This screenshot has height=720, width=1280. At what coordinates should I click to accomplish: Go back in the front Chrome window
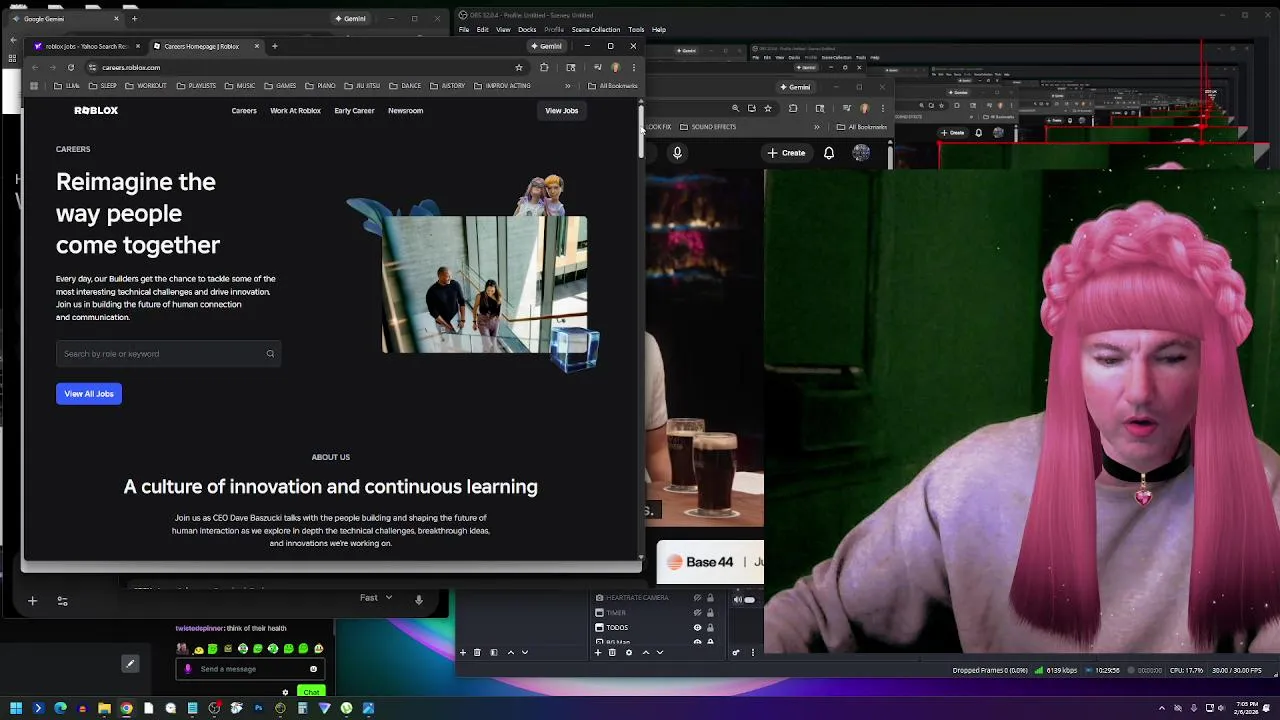[x=34, y=67]
